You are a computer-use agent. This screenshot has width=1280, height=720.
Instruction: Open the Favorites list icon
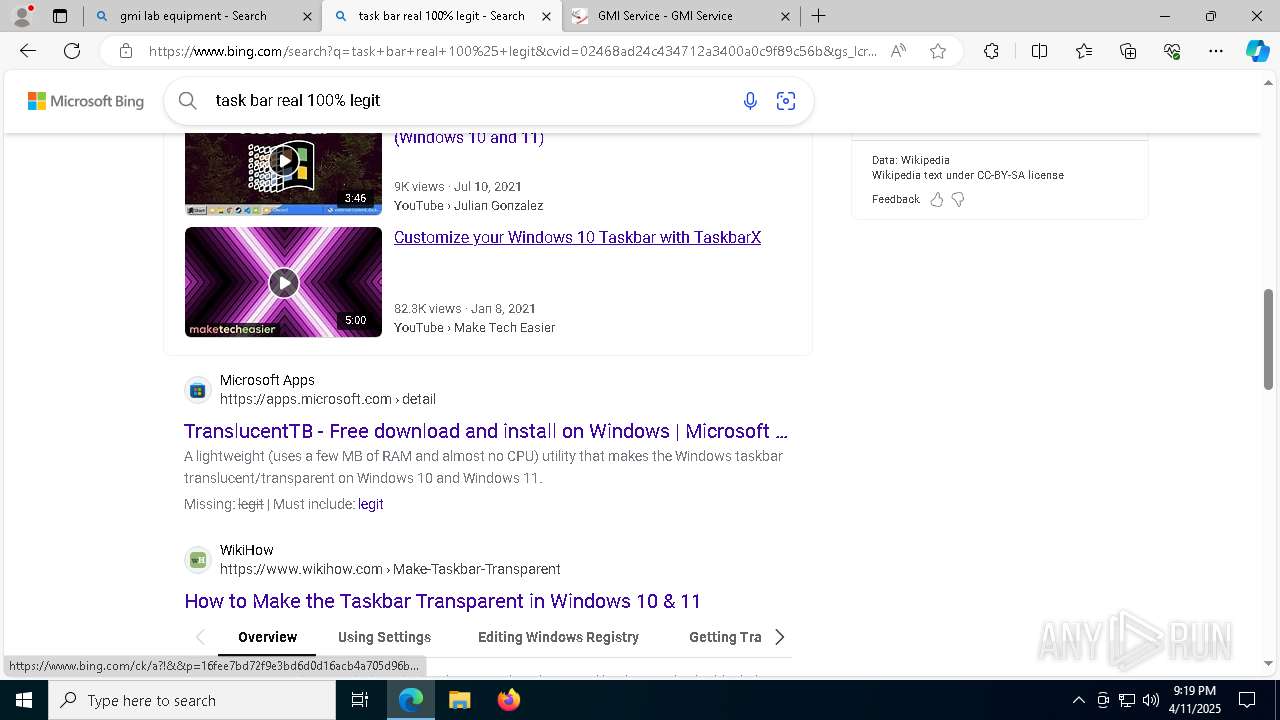tap(1084, 51)
